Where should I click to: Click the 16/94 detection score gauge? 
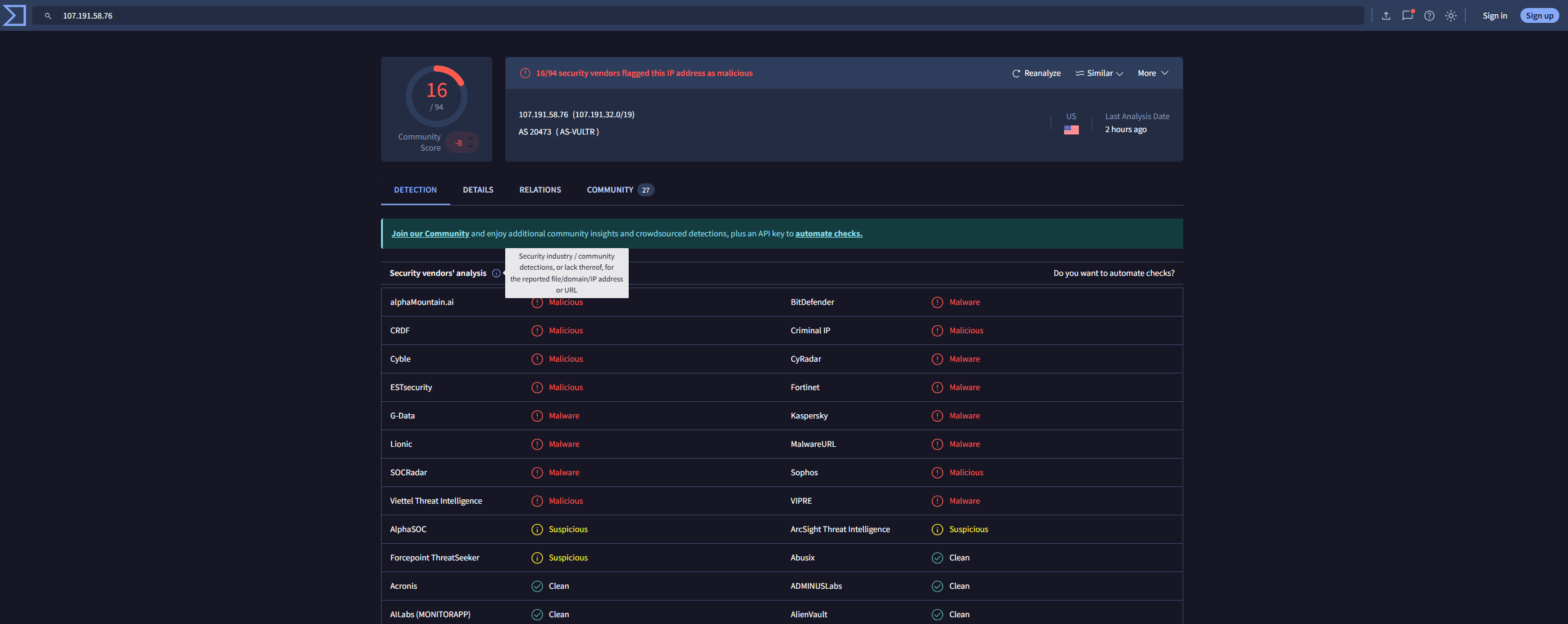click(x=437, y=96)
